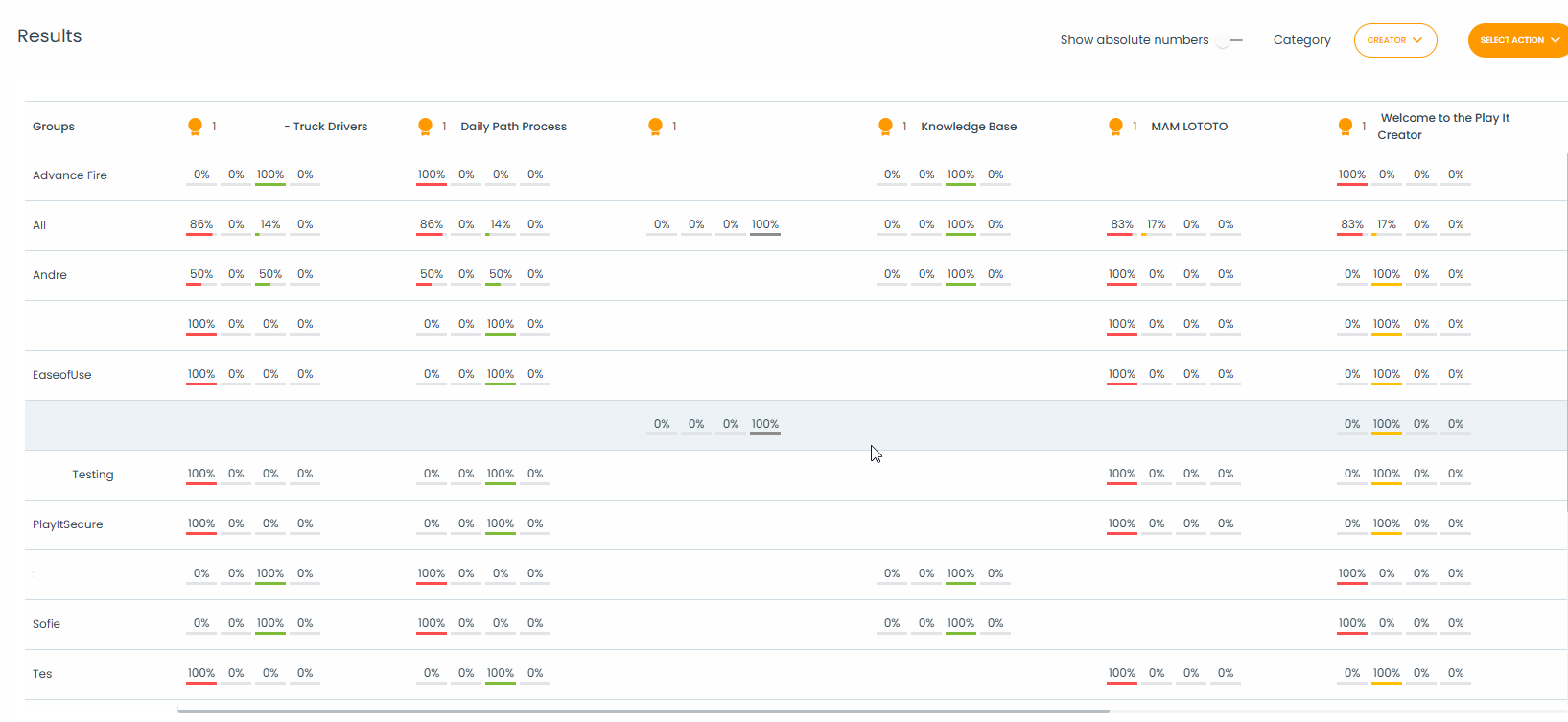
Task: Click the Groups column header
Action: pos(54,127)
